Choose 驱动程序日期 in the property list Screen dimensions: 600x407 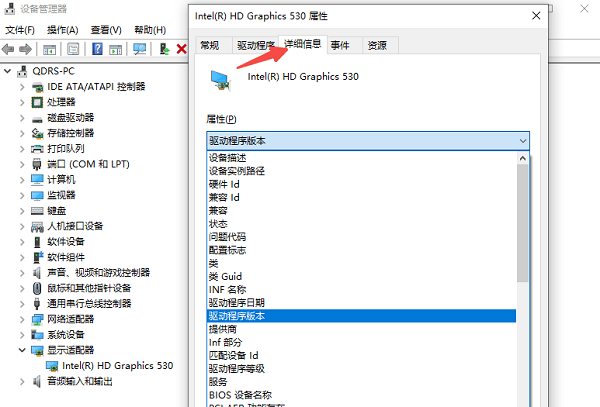click(x=361, y=303)
